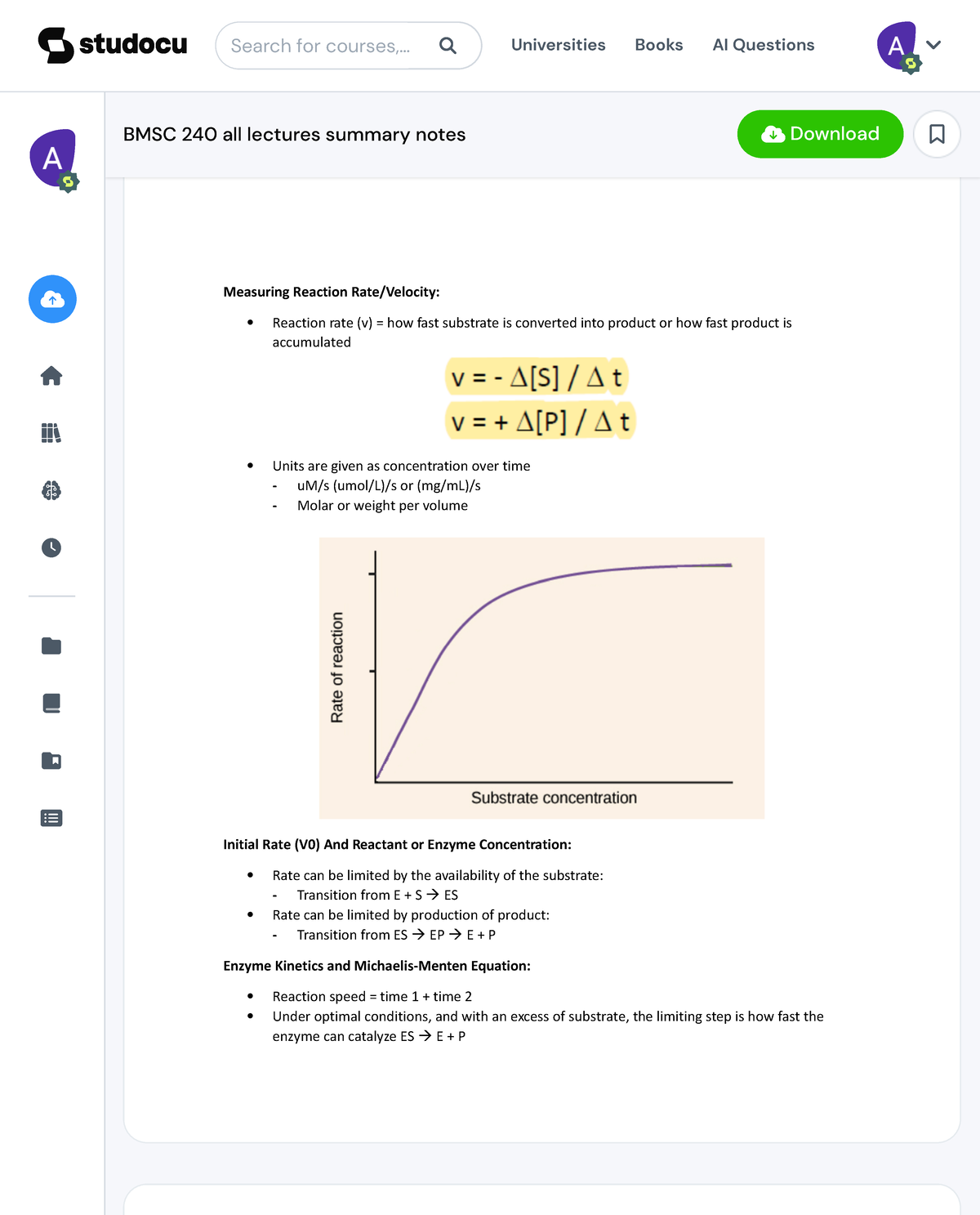Start a search with the magnifier icon
Screen dimensions: 980x1215
click(448, 46)
